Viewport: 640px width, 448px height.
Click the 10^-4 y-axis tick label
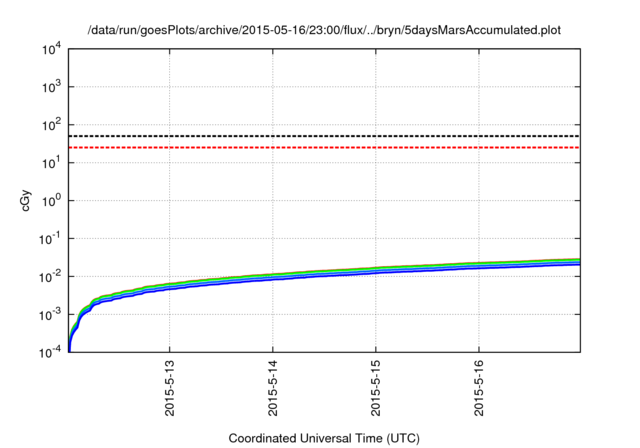(x=50, y=352)
